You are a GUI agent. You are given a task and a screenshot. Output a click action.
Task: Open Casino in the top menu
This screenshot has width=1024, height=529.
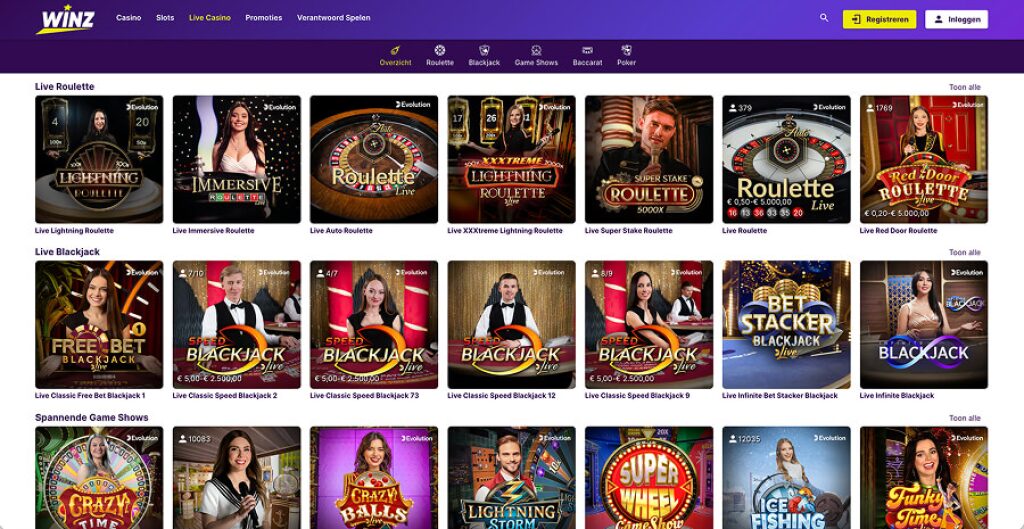129,18
